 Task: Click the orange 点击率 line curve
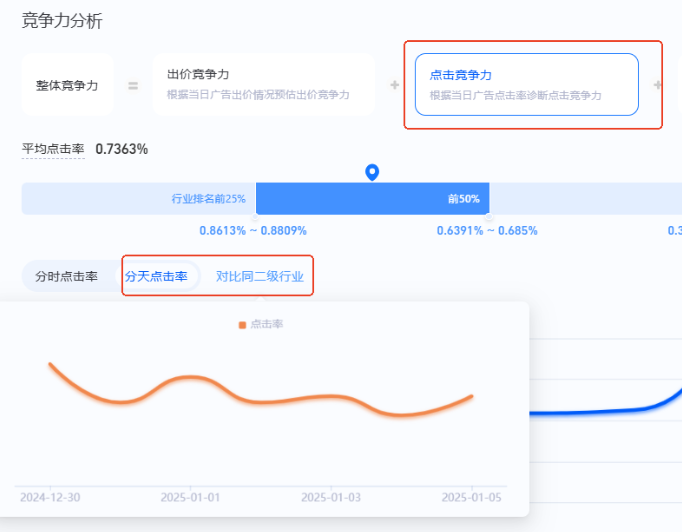pos(261,402)
